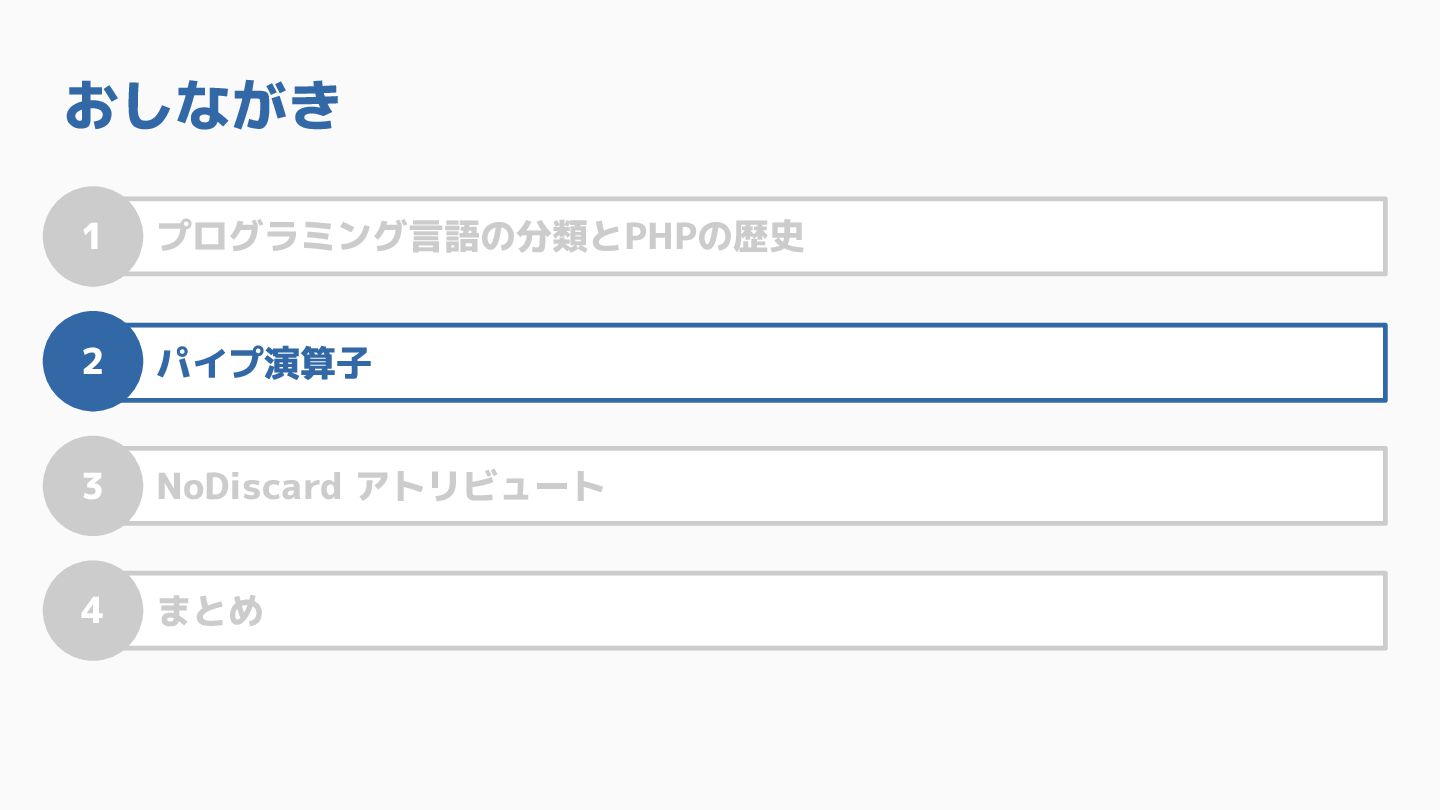Viewport: 1440px width, 810px height.
Task: Click empty area inside NoDiscard アトリビュート box
Action: 990,487
